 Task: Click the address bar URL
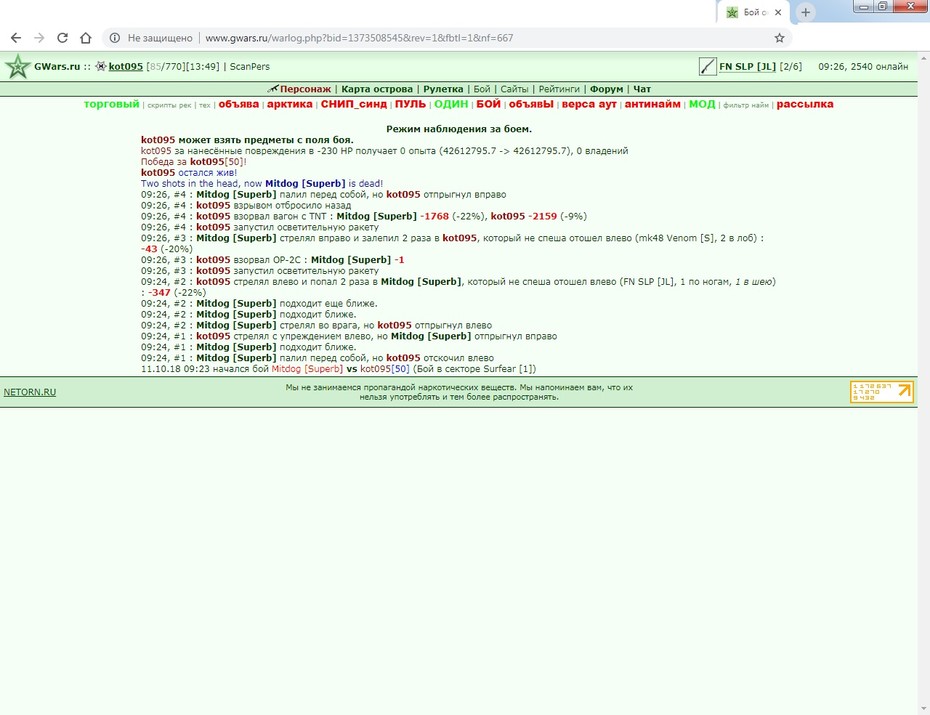coord(359,38)
